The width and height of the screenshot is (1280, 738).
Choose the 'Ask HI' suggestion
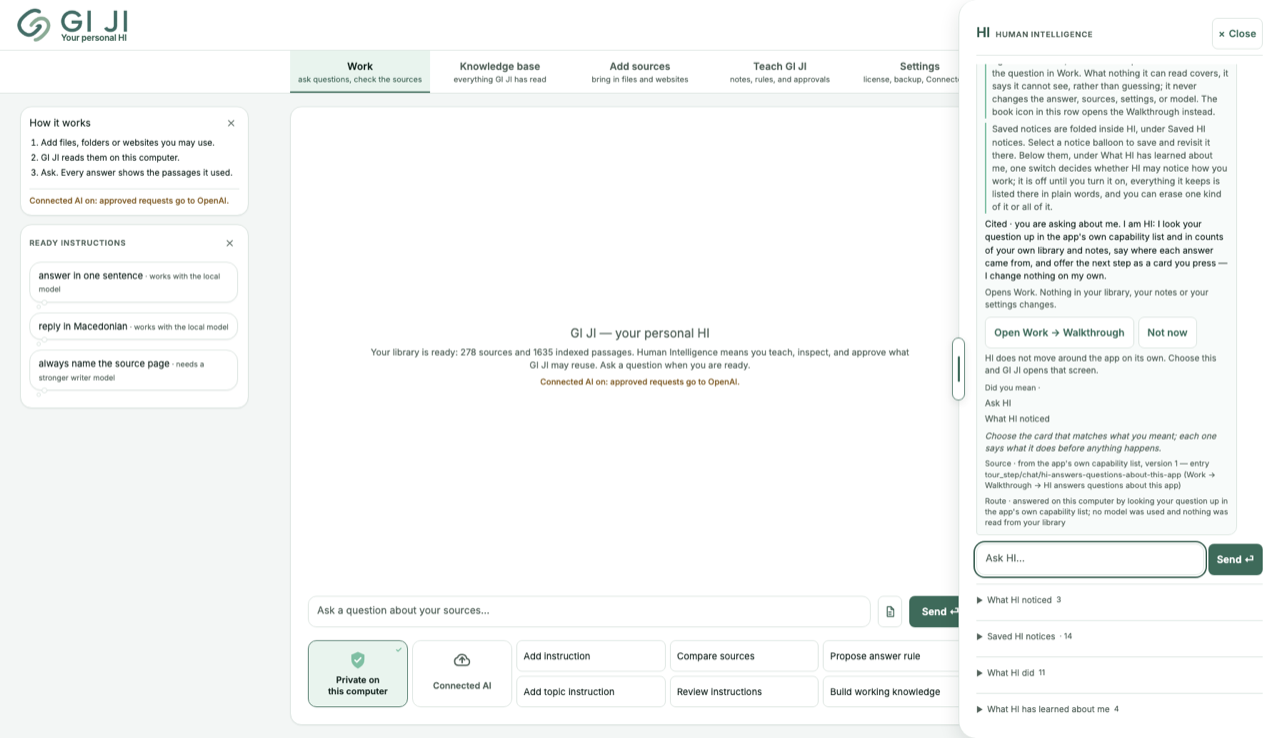(x=998, y=403)
